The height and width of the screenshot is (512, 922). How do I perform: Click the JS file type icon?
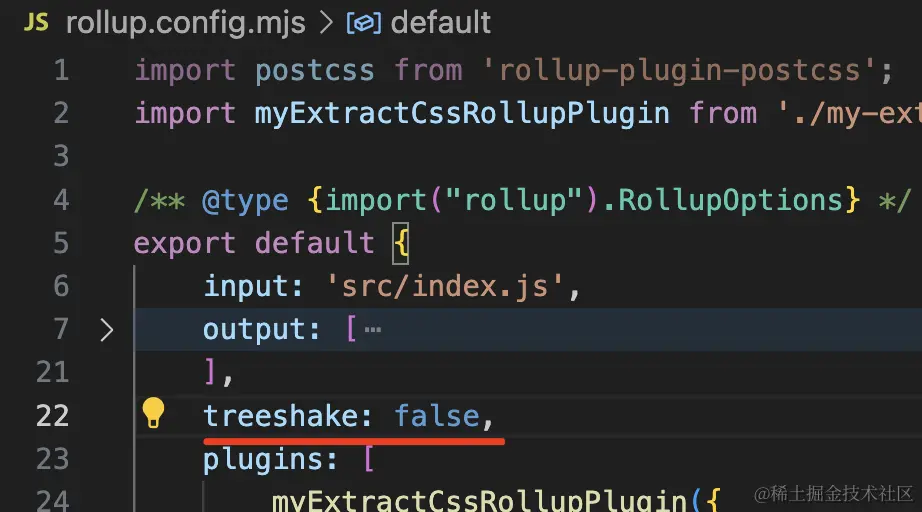coord(36,23)
